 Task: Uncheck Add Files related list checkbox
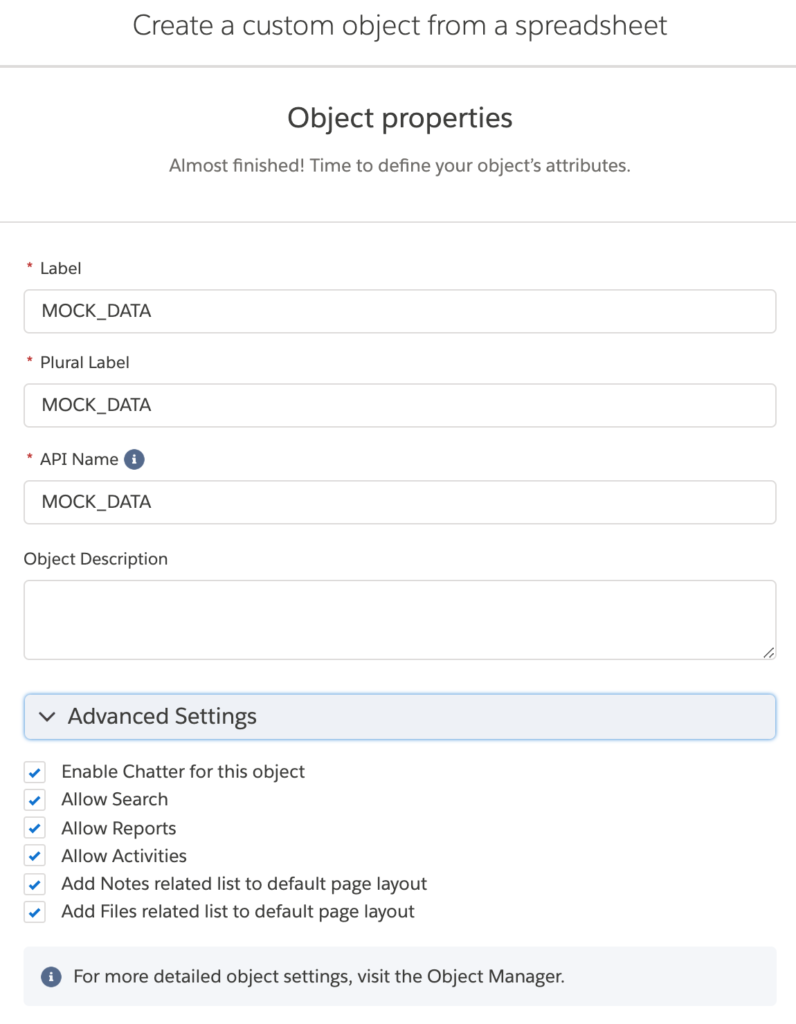click(x=35, y=912)
